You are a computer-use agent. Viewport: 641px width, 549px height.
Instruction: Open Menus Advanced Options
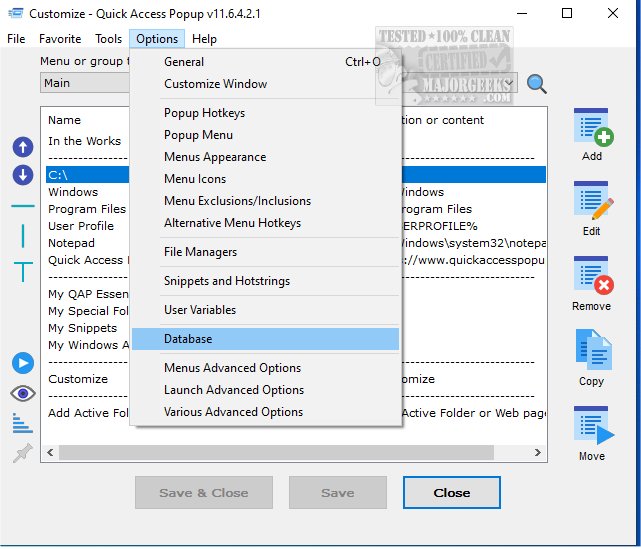pos(265,368)
